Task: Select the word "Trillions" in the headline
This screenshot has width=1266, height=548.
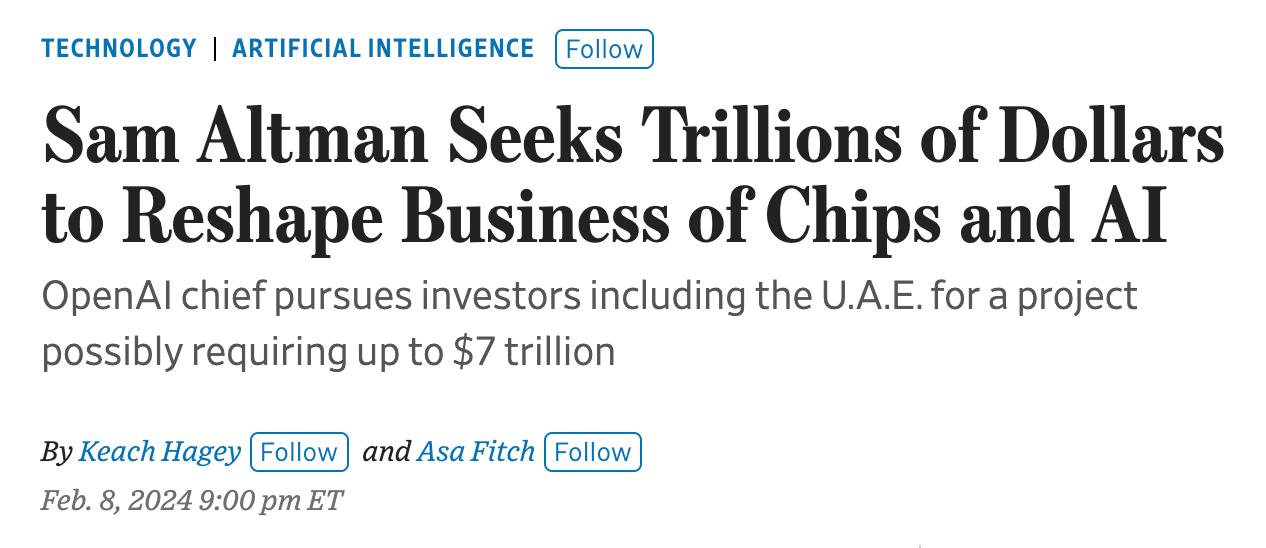Action: pyautogui.click(x=768, y=137)
